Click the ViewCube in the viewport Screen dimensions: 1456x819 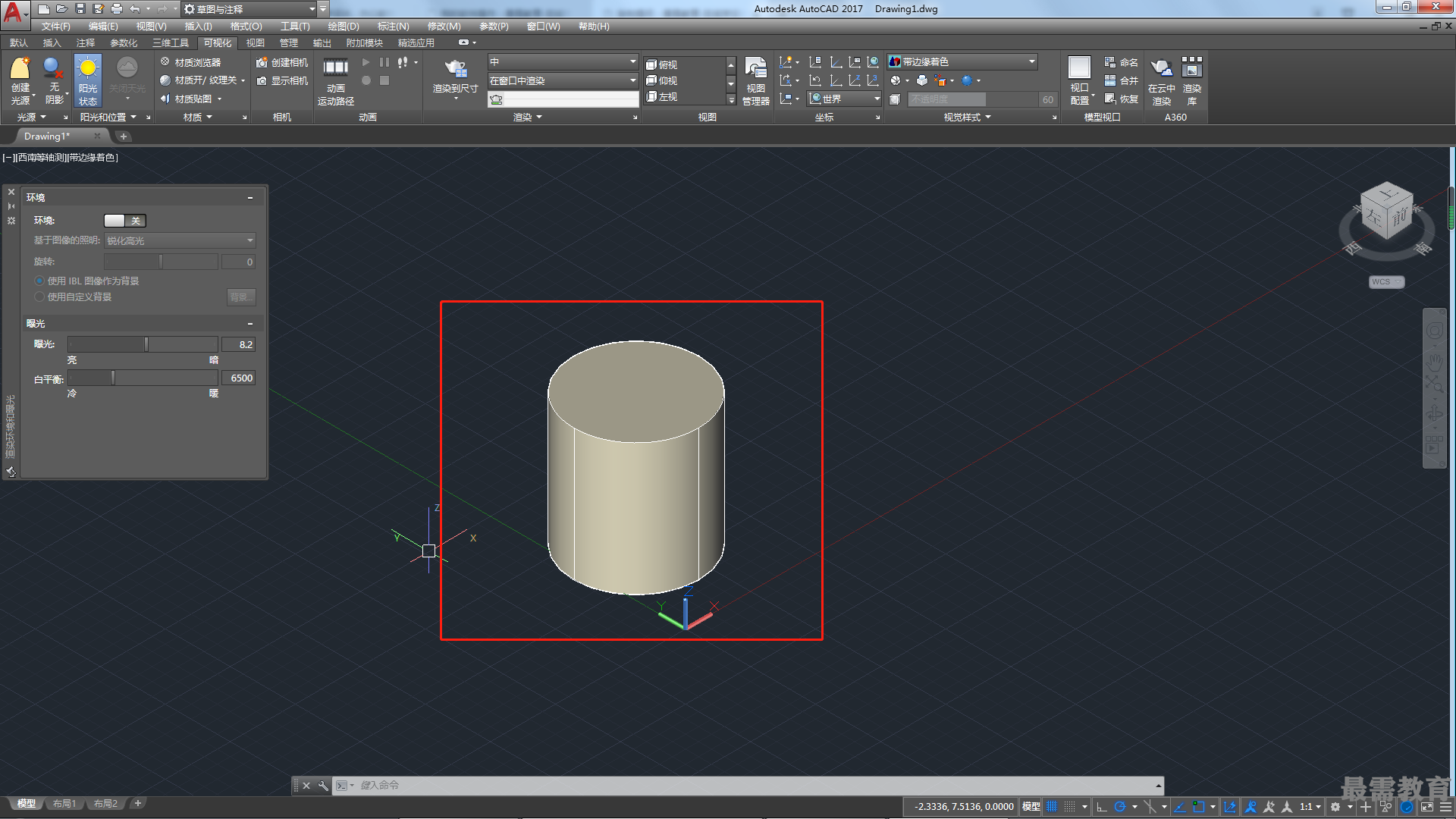pyautogui.click(x=1387, y=211)
